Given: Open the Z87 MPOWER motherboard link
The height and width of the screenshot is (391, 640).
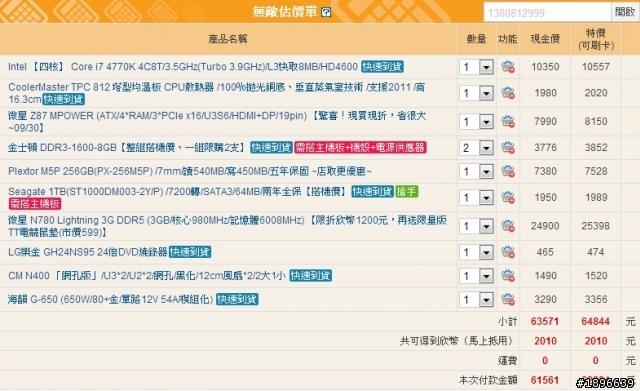Looking at the screenshot, I should (217, 121).
